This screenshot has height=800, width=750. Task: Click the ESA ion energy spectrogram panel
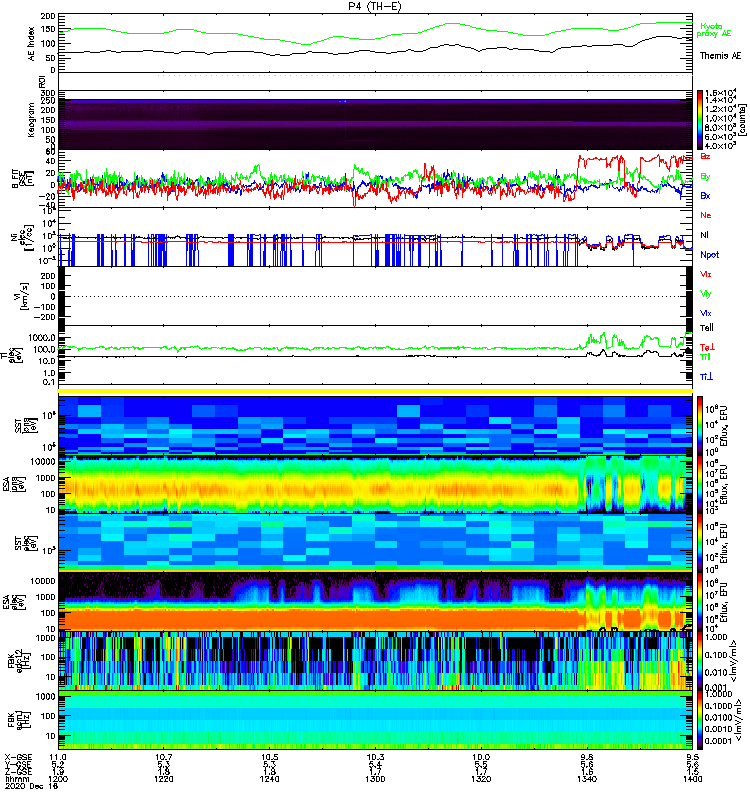(x=375, y=484)
